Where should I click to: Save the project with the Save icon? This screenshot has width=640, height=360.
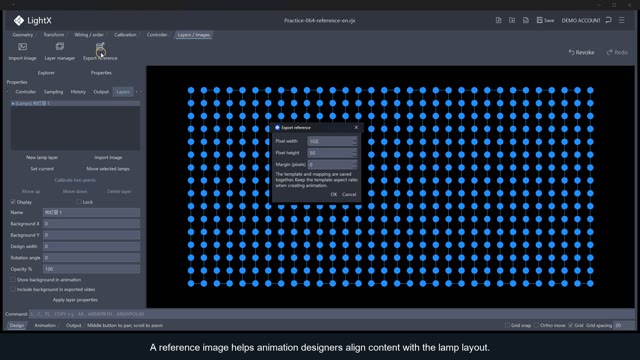545,20
